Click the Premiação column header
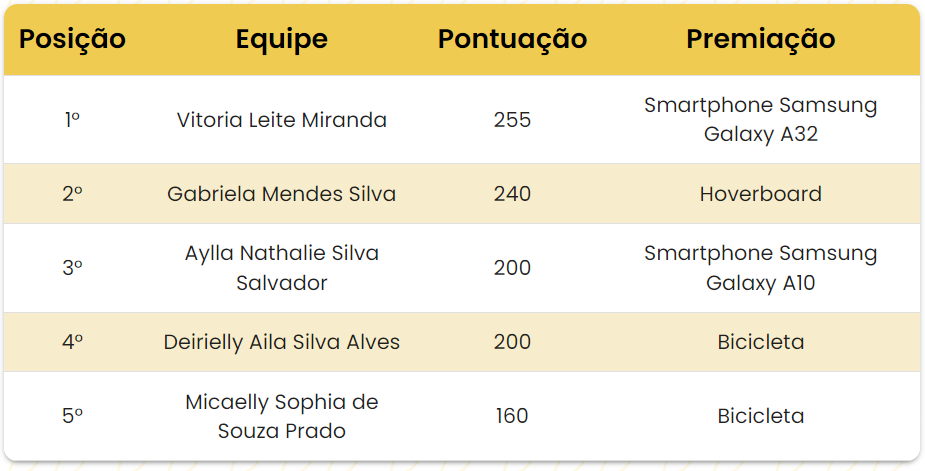Viewport: 925px width, 471px height. (760, 39)
